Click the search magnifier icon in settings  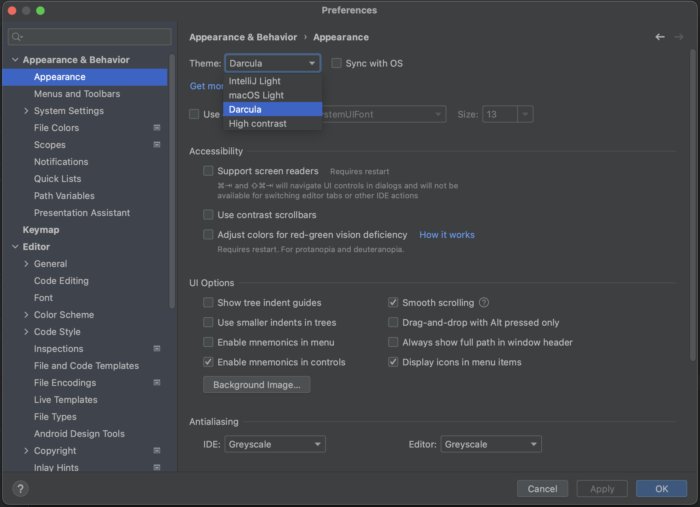pos(17,37)
